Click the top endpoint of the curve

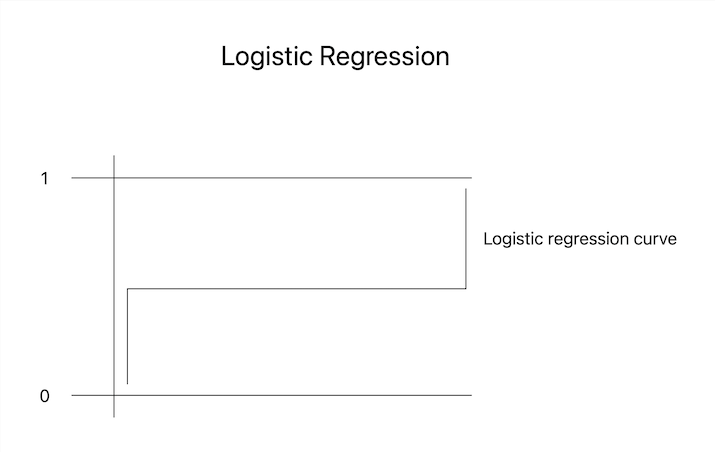click(x=466, y=188)
